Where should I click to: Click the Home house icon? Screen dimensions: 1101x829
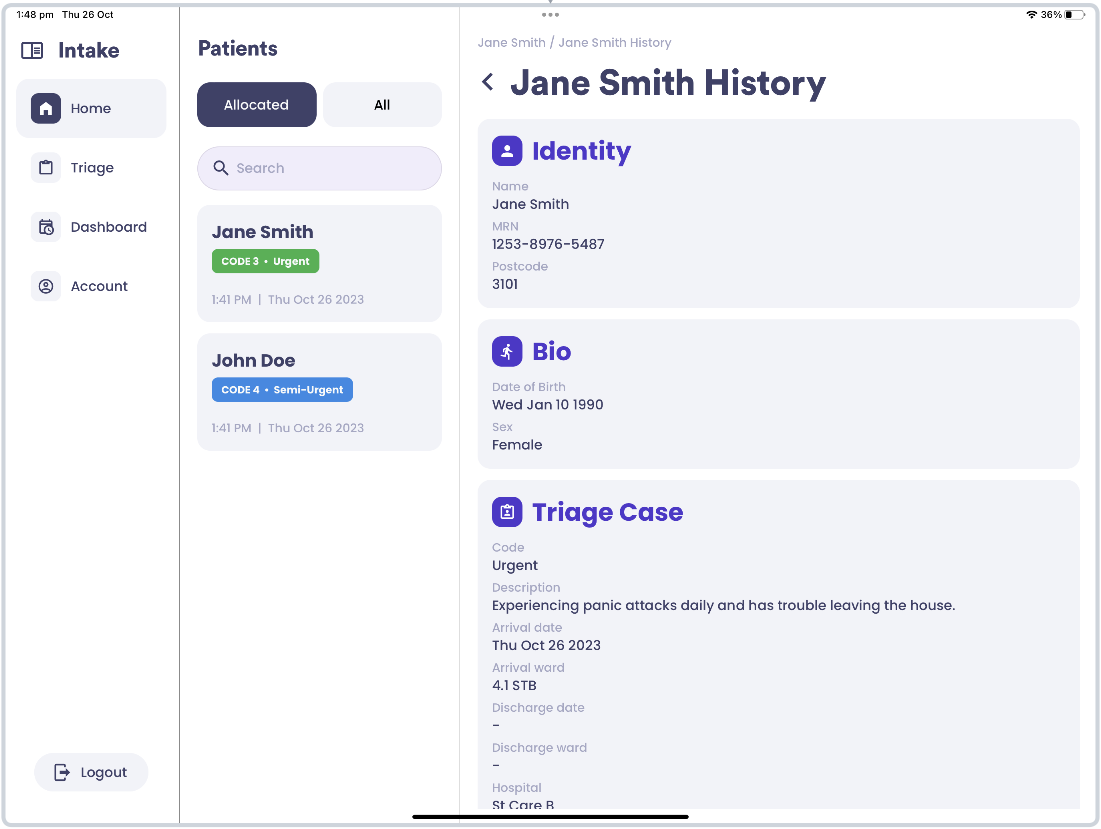pyautogui.click(x=46, y=109)
